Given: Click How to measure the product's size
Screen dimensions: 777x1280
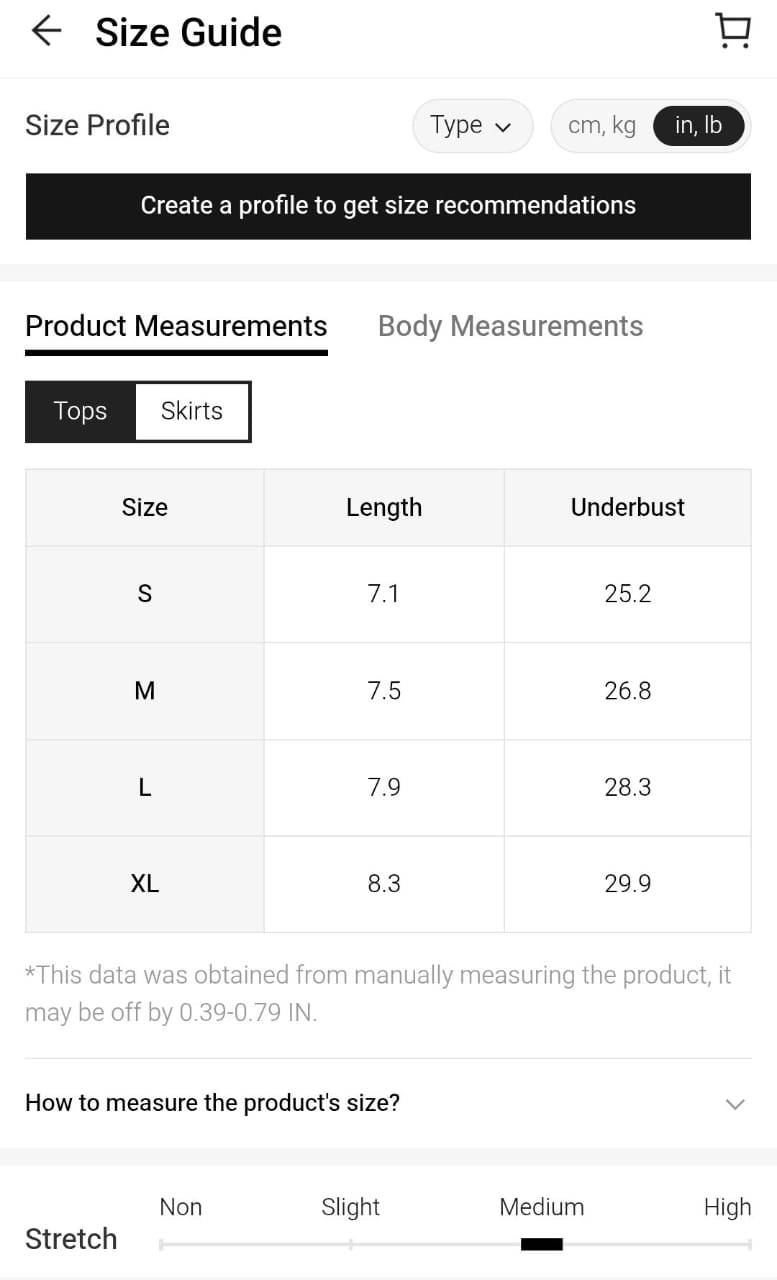Looking at the screenshot, I should pos(212,1103).
